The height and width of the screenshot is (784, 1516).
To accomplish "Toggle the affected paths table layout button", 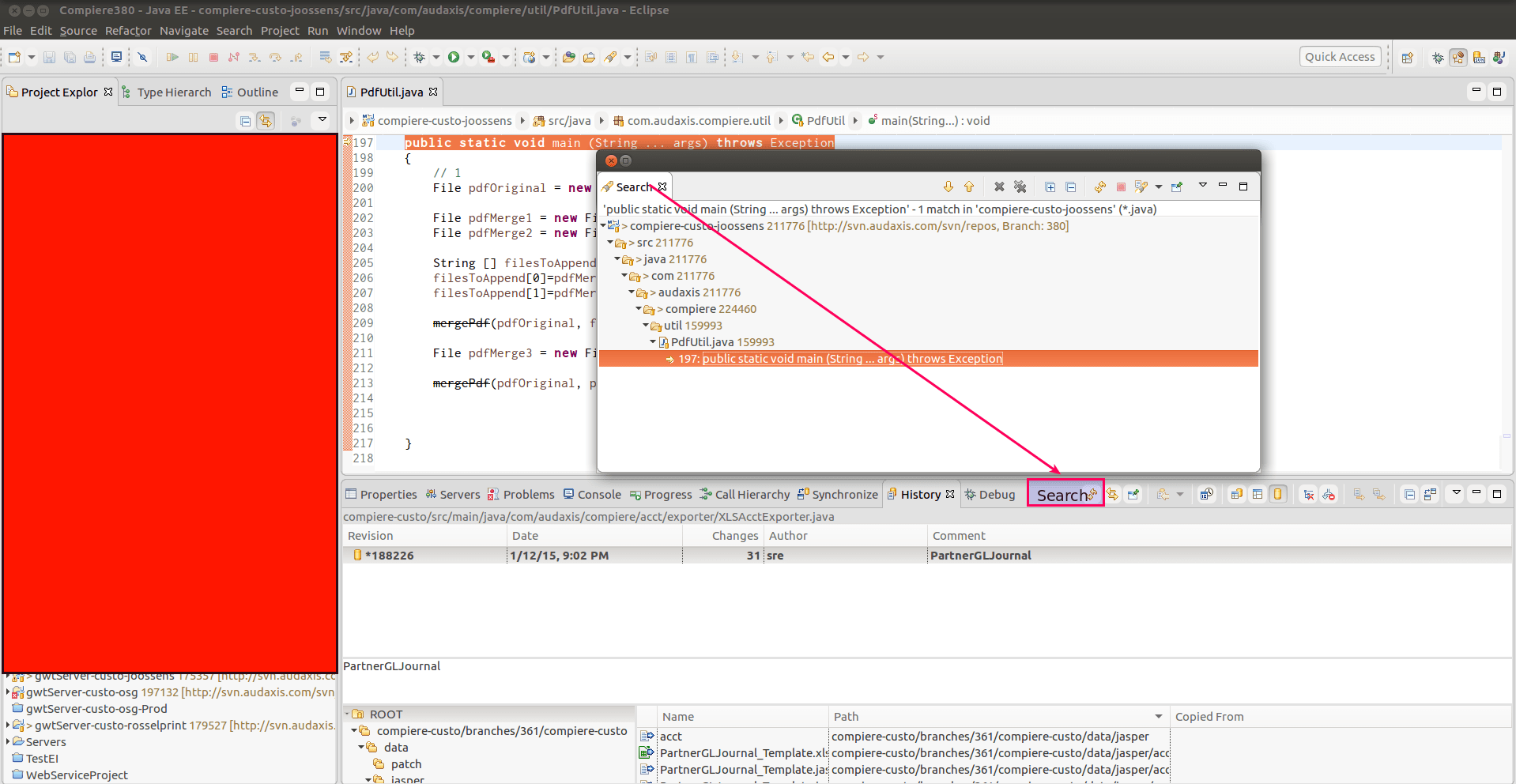I will point(1258,494).
